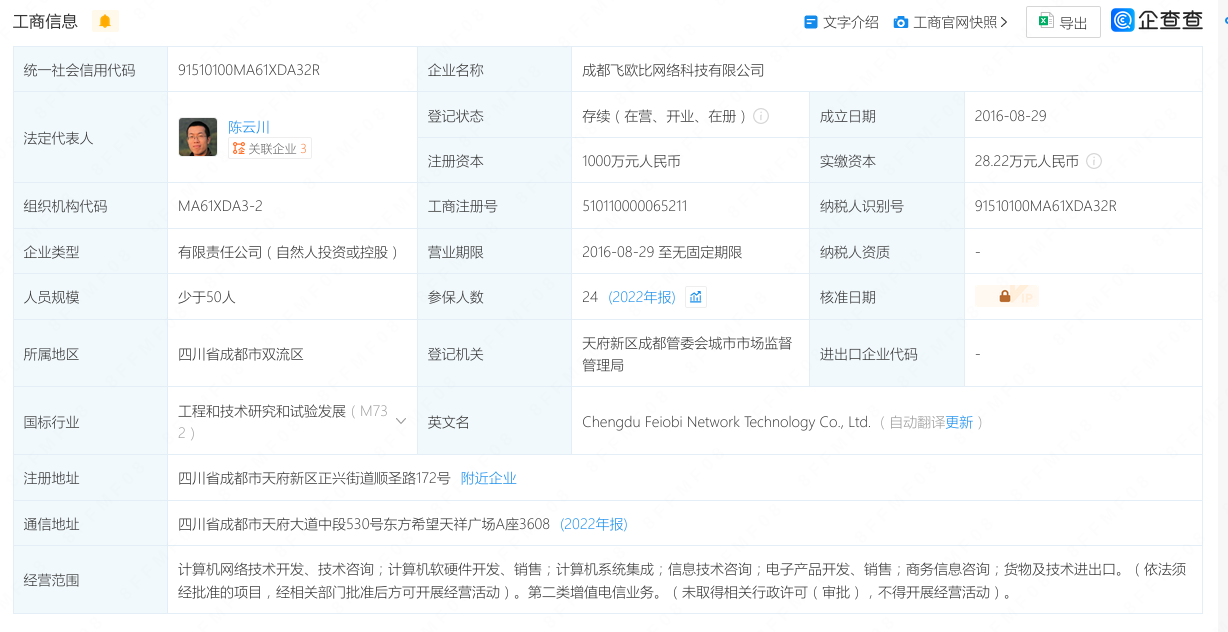
Task: Expand the 国标行业 industry chevron
Action: 401,421
